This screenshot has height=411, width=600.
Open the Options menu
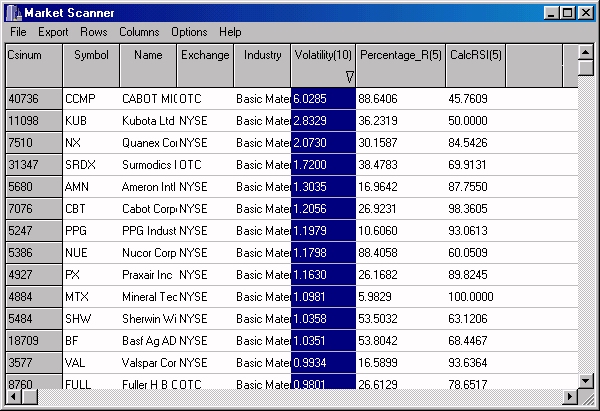[x=189, y=32]
